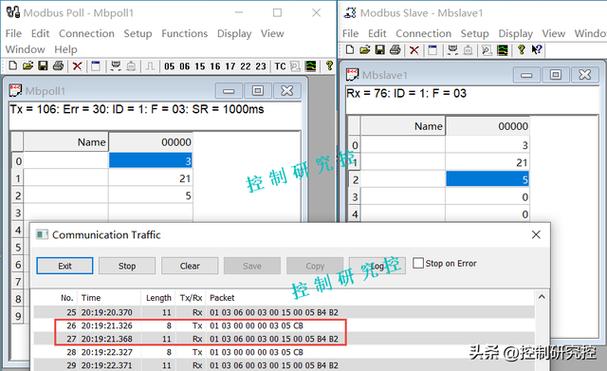Open View menu in Modbus Poll
The image size is (607, 371).
[272, 34]
